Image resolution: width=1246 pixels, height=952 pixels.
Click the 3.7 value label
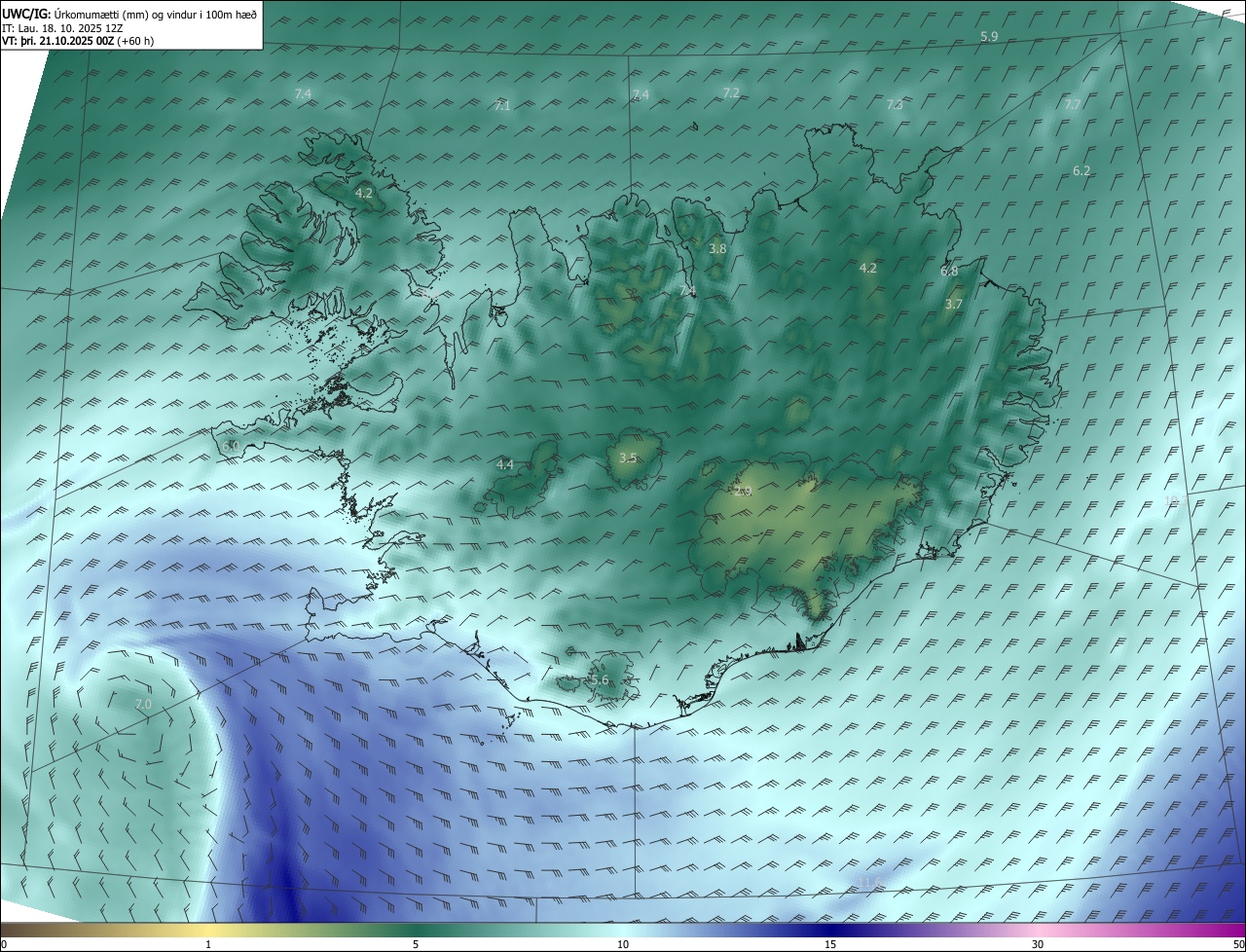tap(954, 304)
